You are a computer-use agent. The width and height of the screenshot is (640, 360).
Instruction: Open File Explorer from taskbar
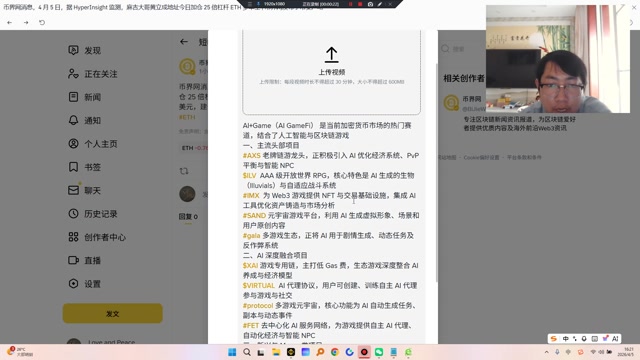point(276,352)
